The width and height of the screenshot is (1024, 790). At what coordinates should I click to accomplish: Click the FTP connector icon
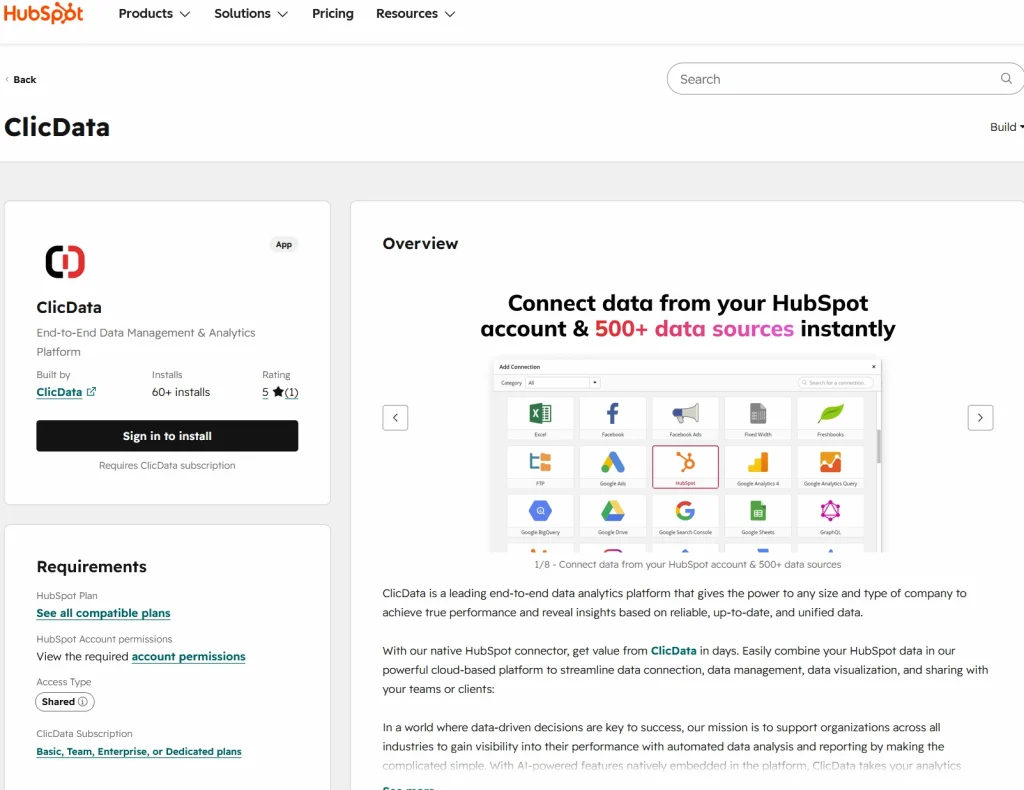tap(540, 462)
